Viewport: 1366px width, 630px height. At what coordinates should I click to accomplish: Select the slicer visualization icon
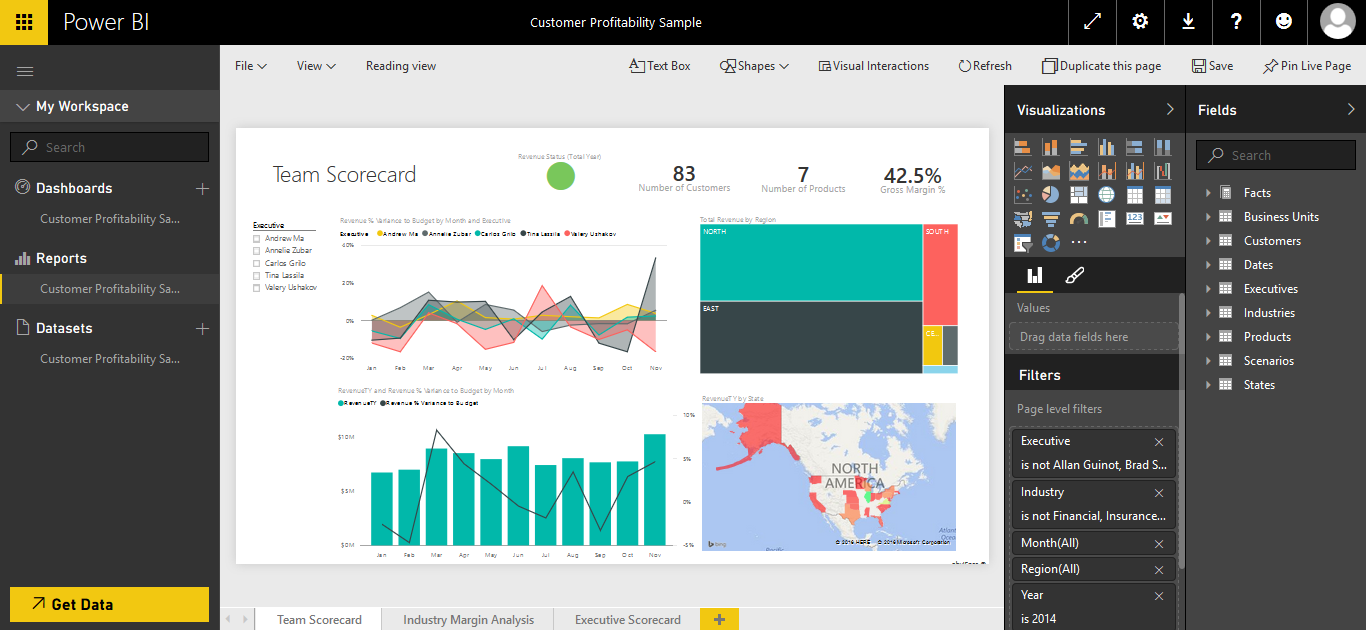coord(1022,243)
